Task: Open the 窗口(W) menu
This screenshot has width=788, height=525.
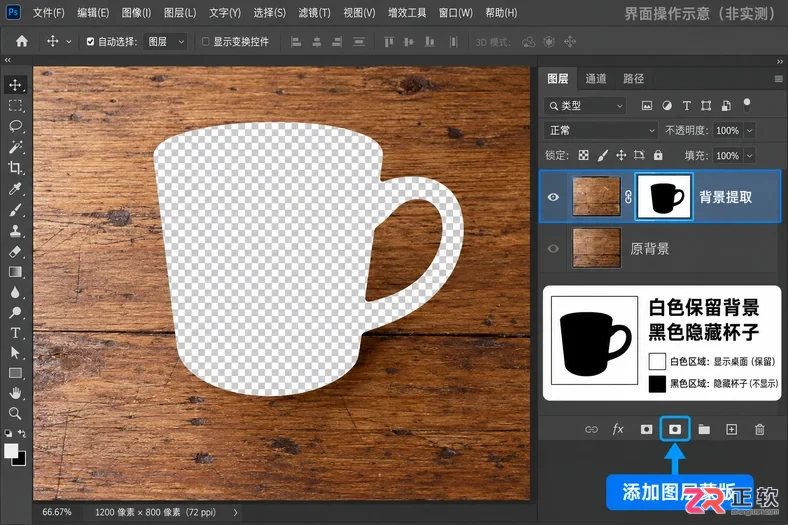Action: [455, 13]
